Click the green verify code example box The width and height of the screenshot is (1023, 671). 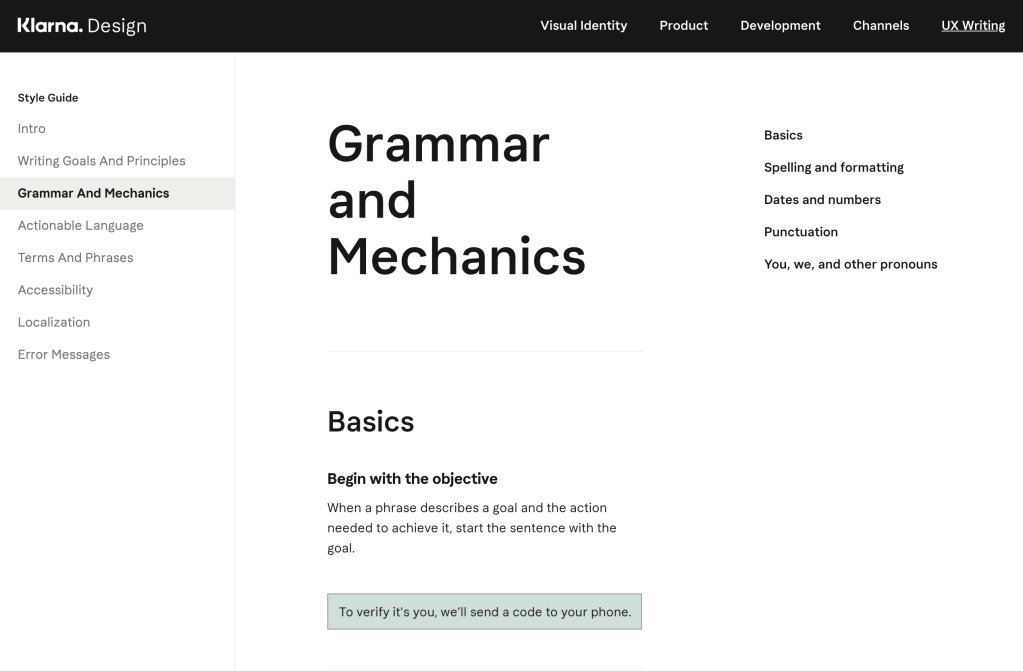tap(484, 612)
